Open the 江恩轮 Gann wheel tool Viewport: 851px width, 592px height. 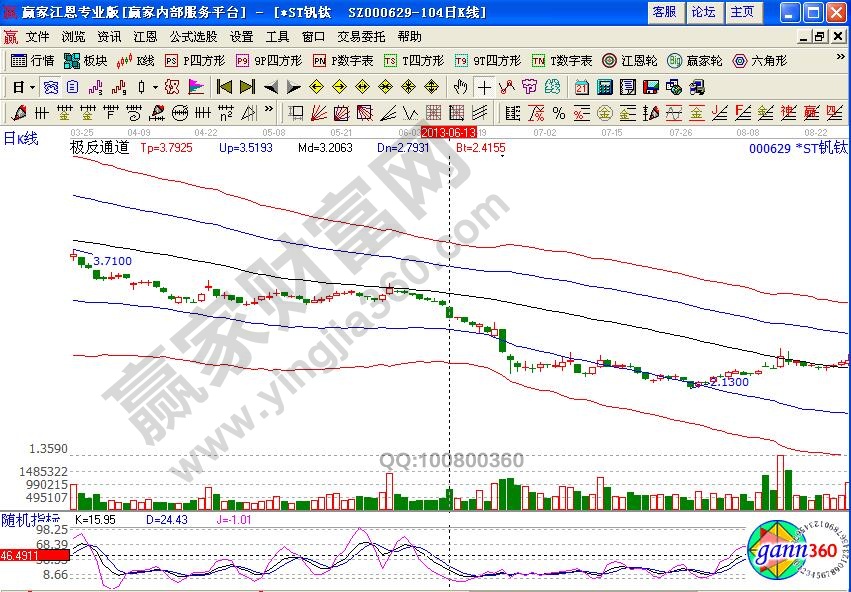tap(630, 61)
